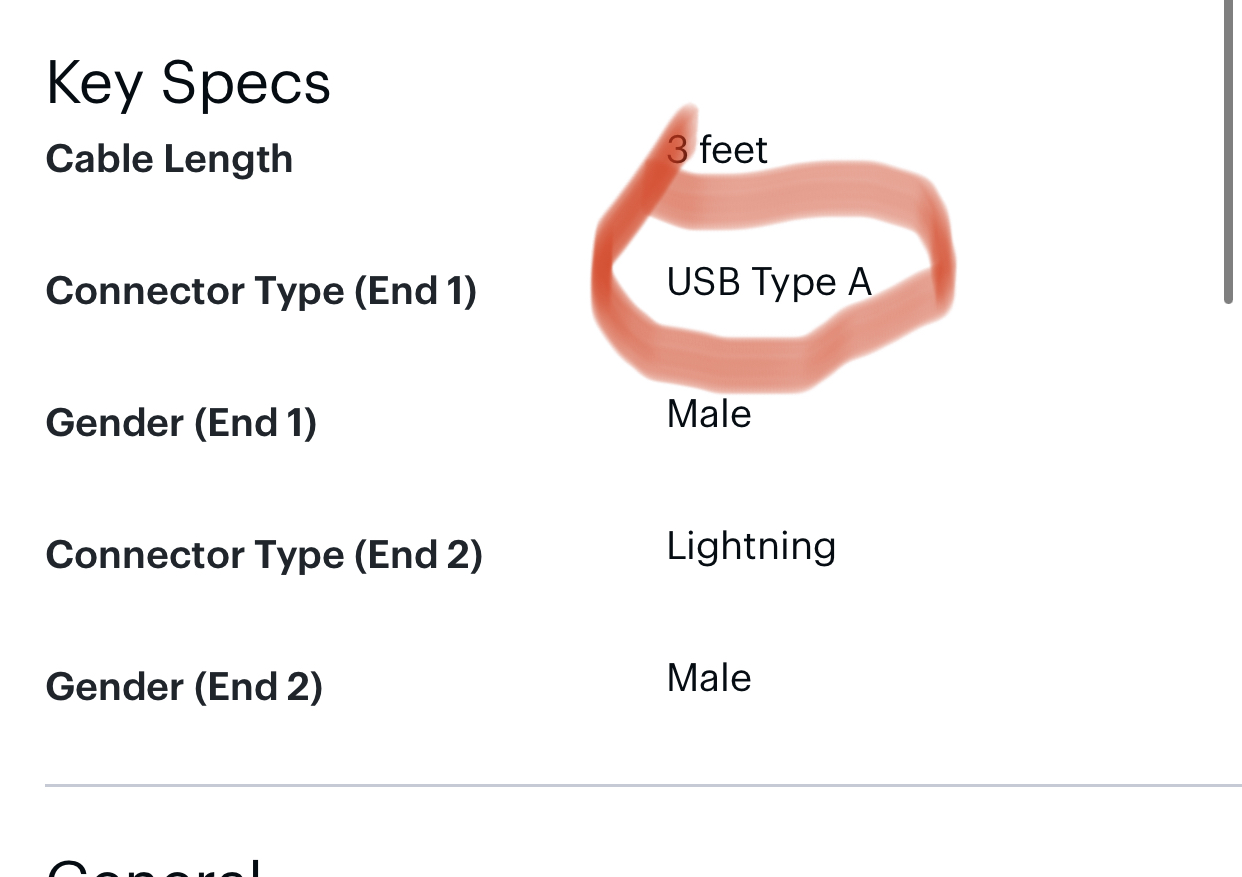Click the horizontal divider below Gender (End 2)
The height and width of the screenshot is (877, 1242).
(x=640, y=786)
